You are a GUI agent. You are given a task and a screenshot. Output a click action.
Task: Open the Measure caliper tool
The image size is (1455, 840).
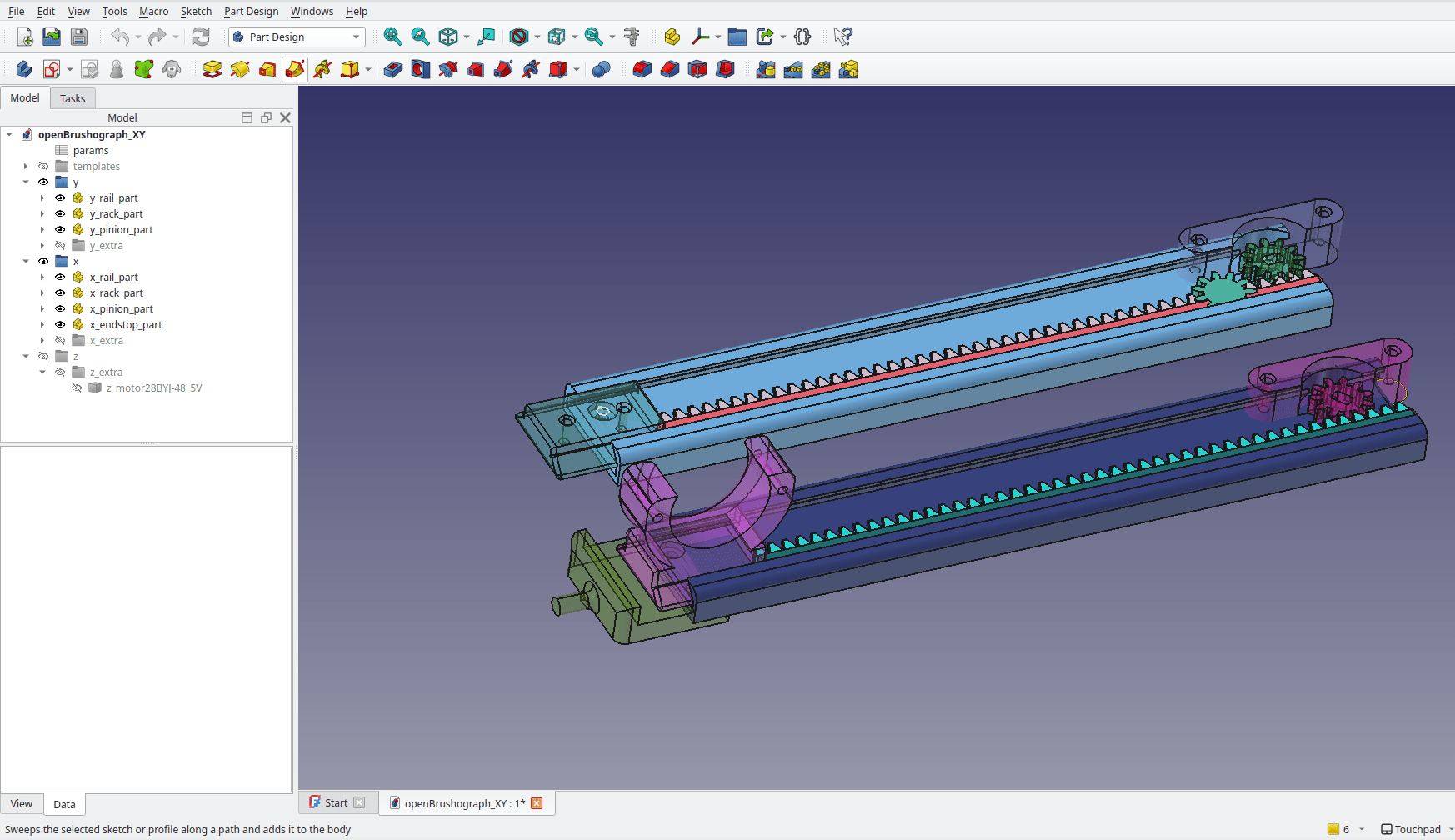point(632,37)
